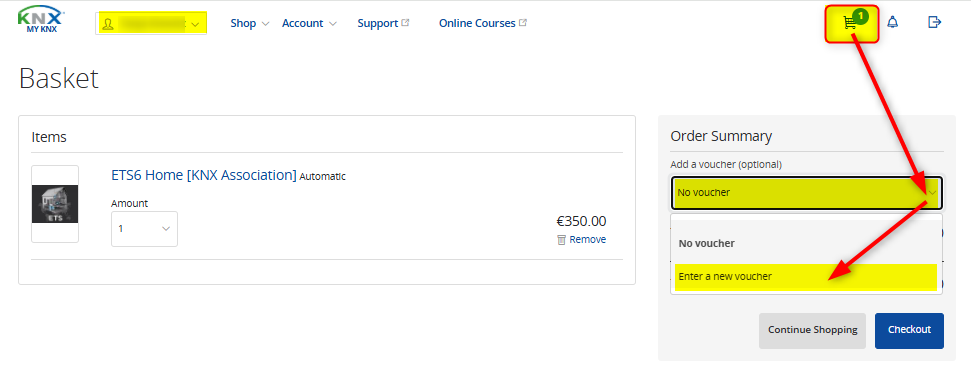
Task: Click the logout icon in header
Action: click(934, 22)
